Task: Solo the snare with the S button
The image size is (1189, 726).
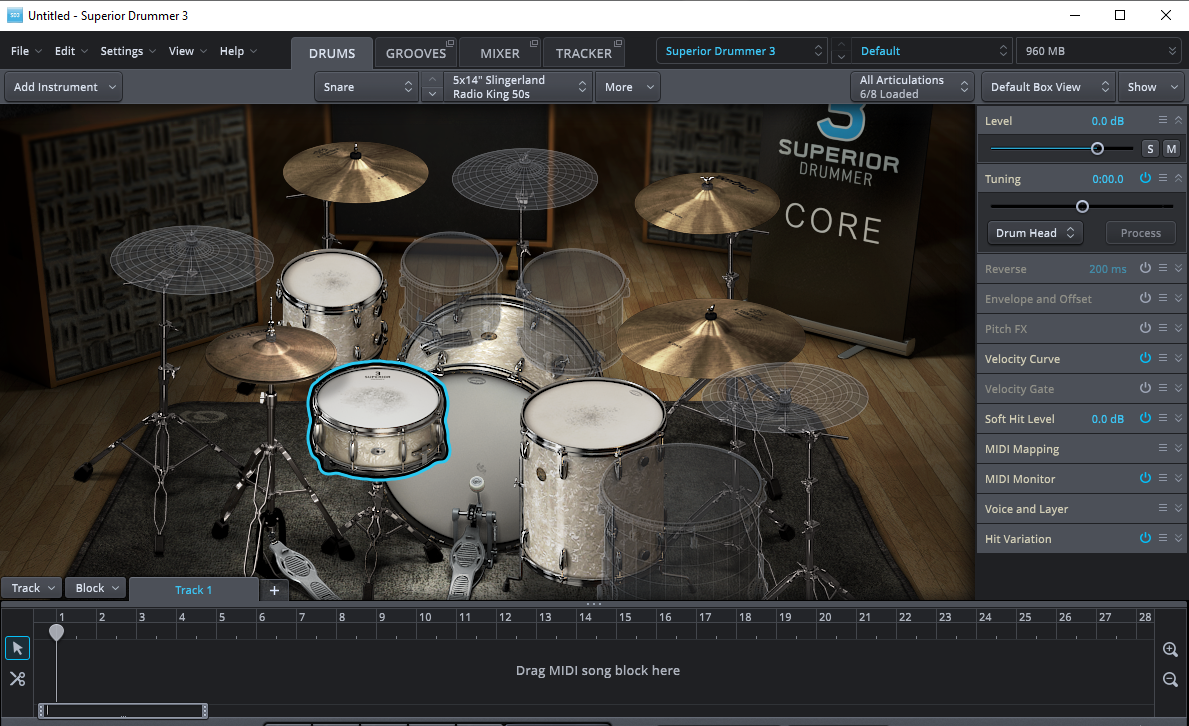Action: point(1149,147)
